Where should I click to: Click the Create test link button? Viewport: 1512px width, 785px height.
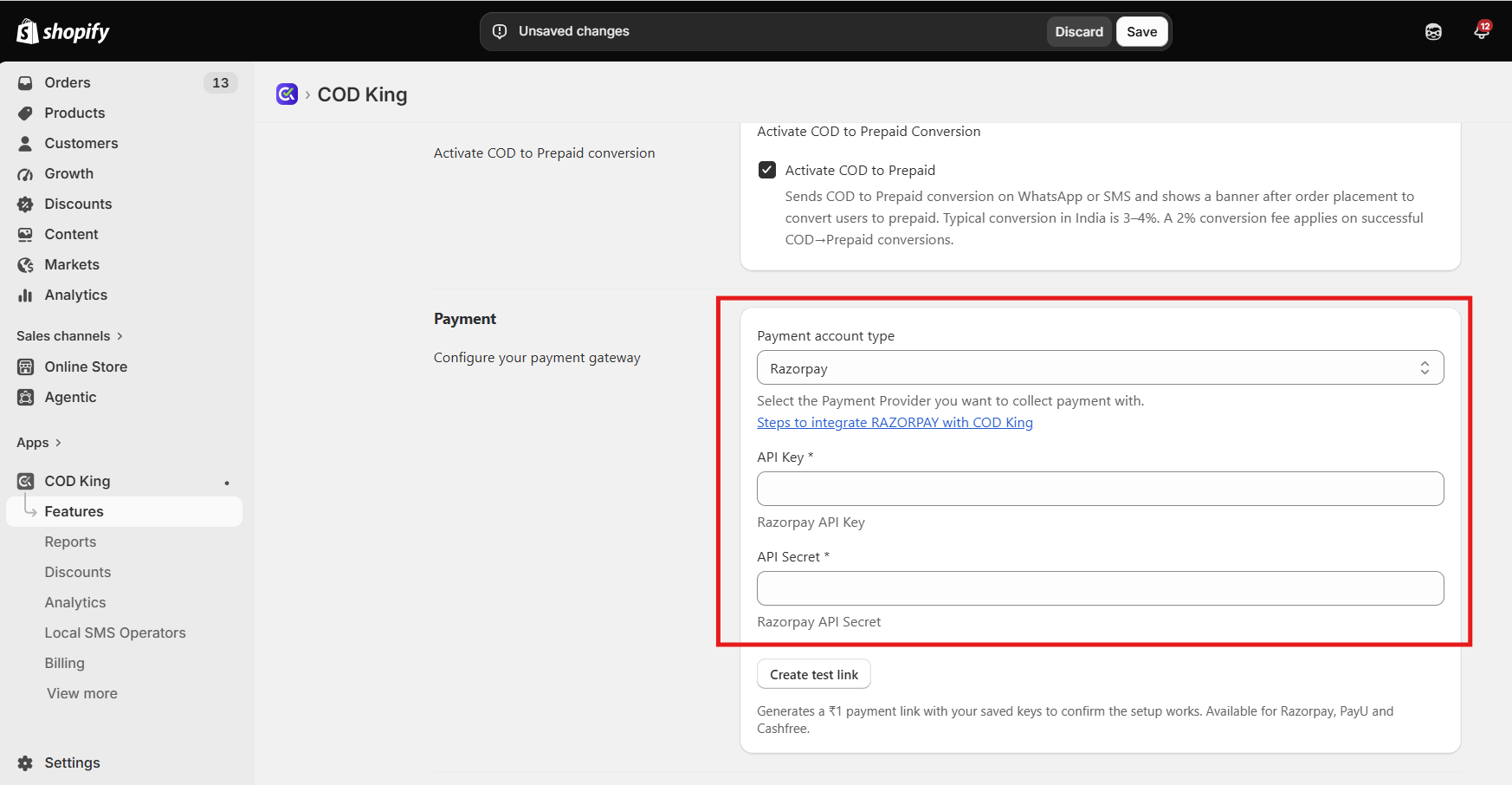(814, 674)
